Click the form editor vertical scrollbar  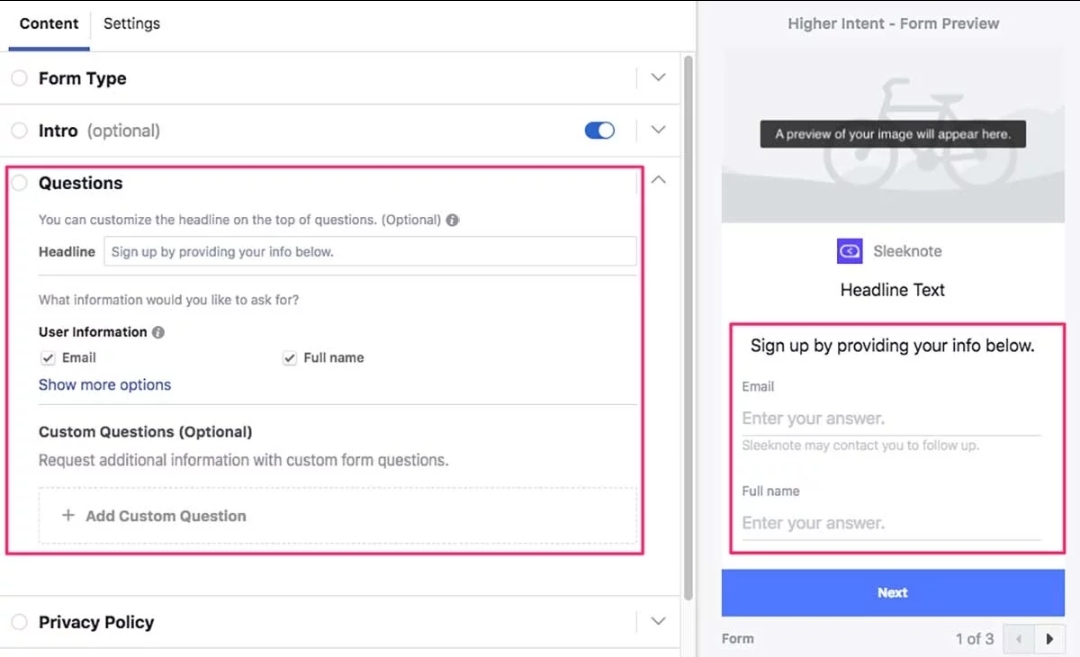(688, 328)
